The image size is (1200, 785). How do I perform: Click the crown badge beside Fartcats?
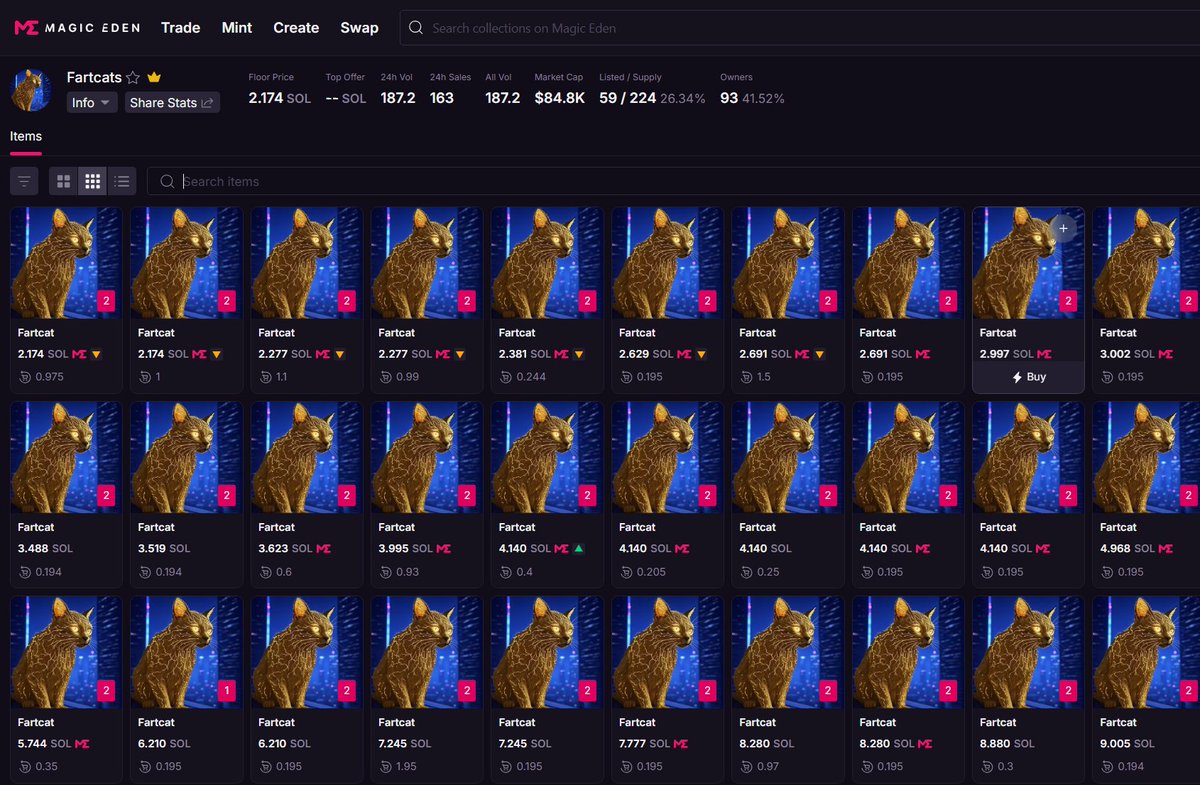click(x=154, y=77)
